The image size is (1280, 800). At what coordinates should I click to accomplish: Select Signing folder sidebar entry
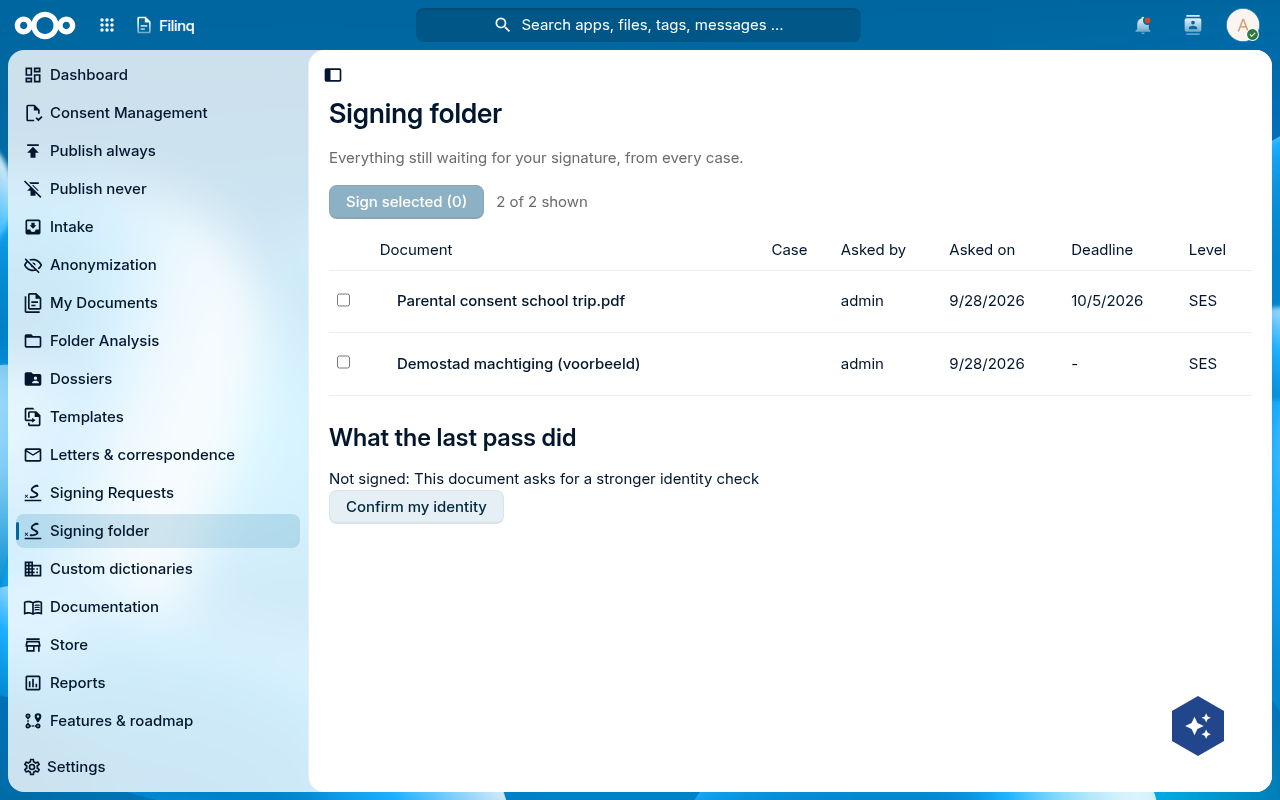(x=158, y=531)
